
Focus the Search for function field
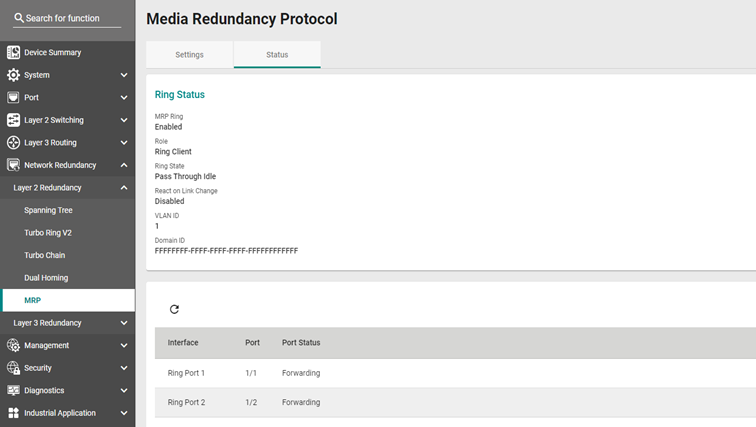click(67, 18)
